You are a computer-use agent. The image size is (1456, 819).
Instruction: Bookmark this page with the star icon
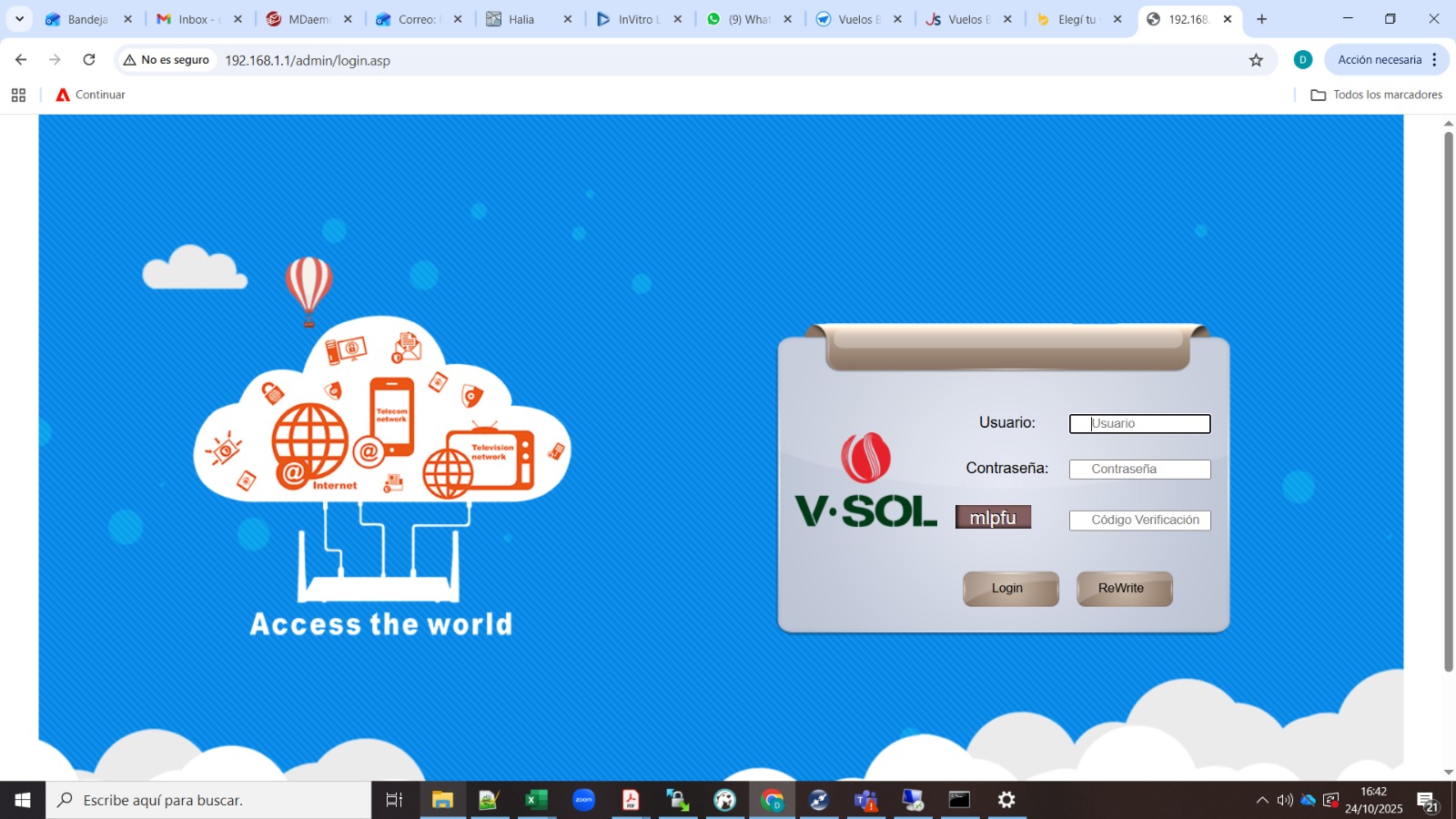pyautogui.click(x=1256, y=60)
